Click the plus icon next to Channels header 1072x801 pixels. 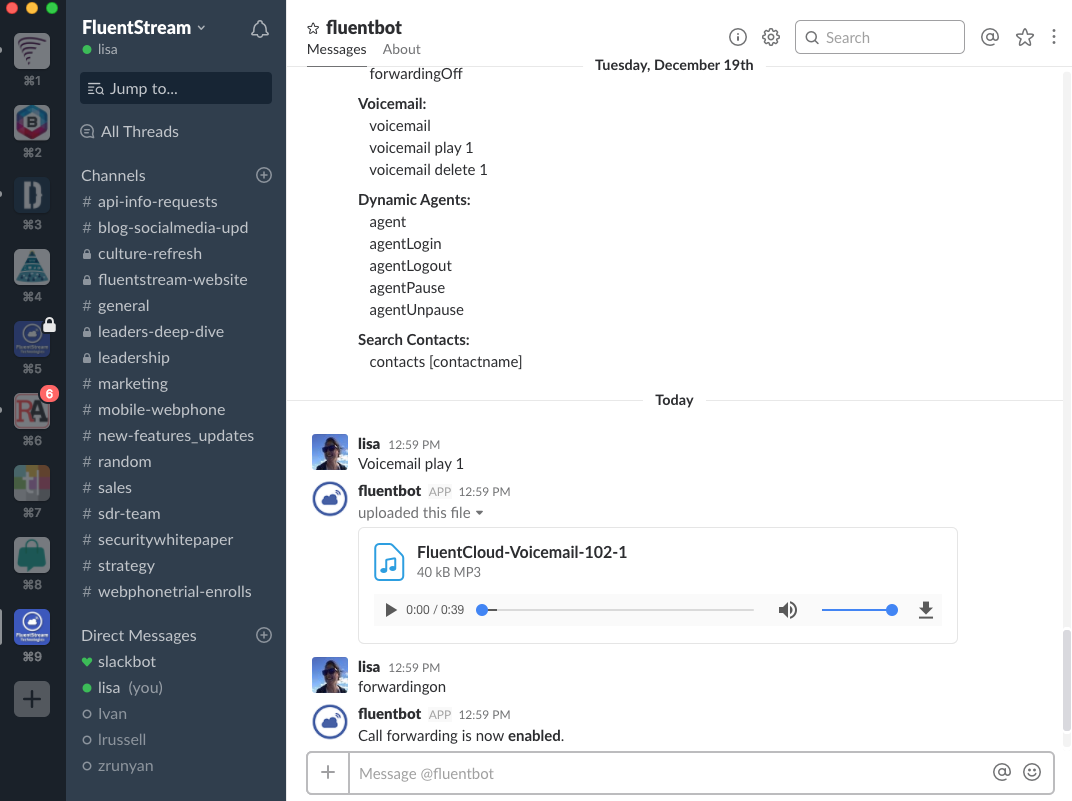point(263,175)
